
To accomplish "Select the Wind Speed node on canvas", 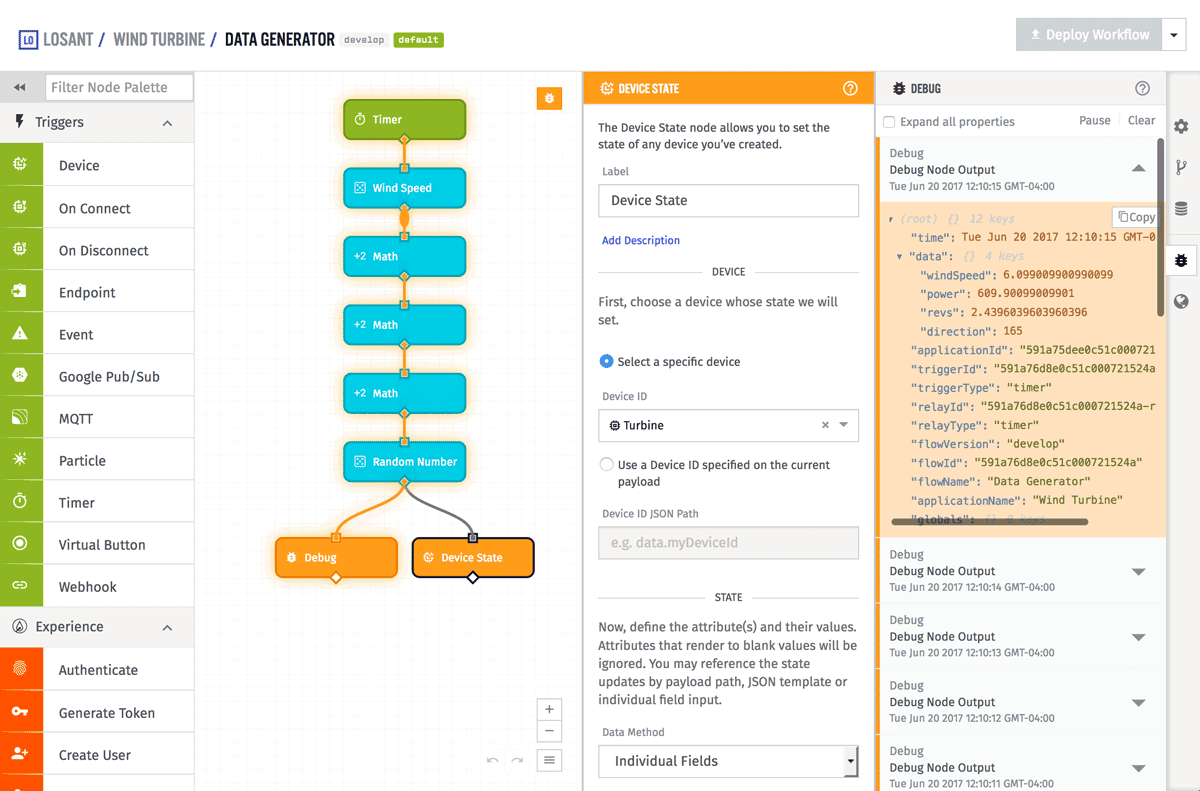I will (x=405, y=188).
